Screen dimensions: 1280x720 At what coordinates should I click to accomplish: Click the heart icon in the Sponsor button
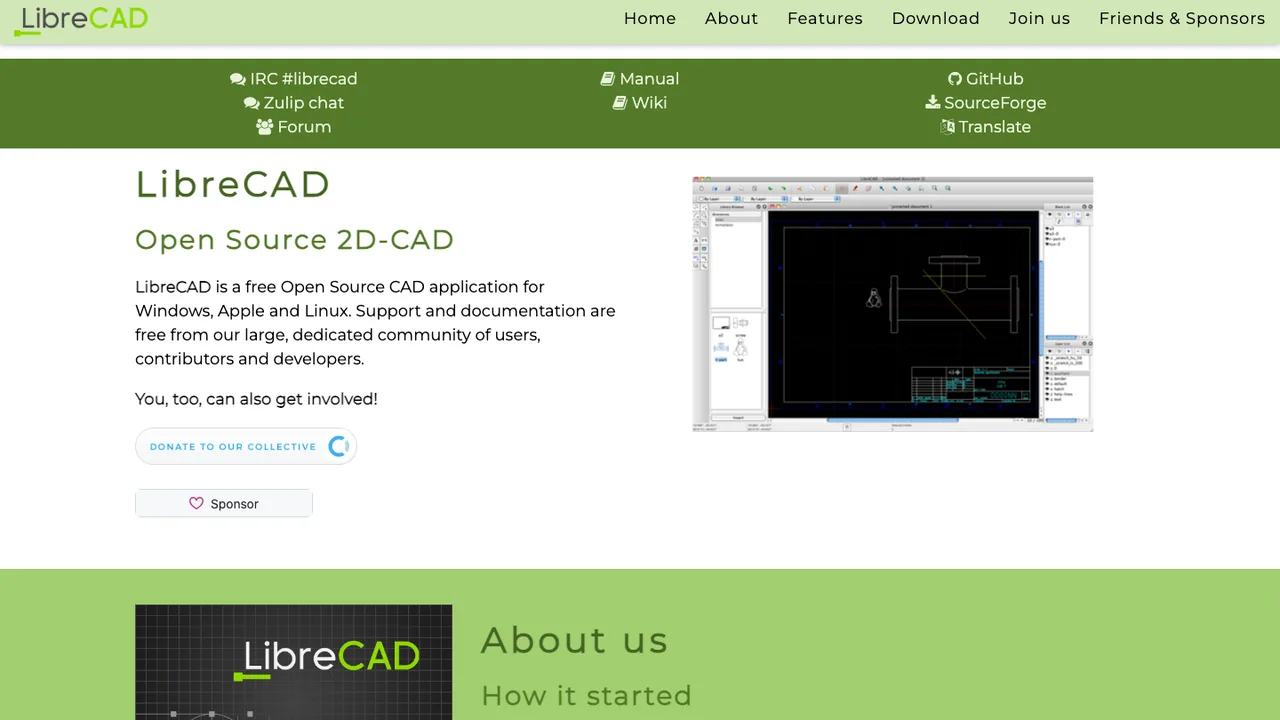click(x=196, y=503)
